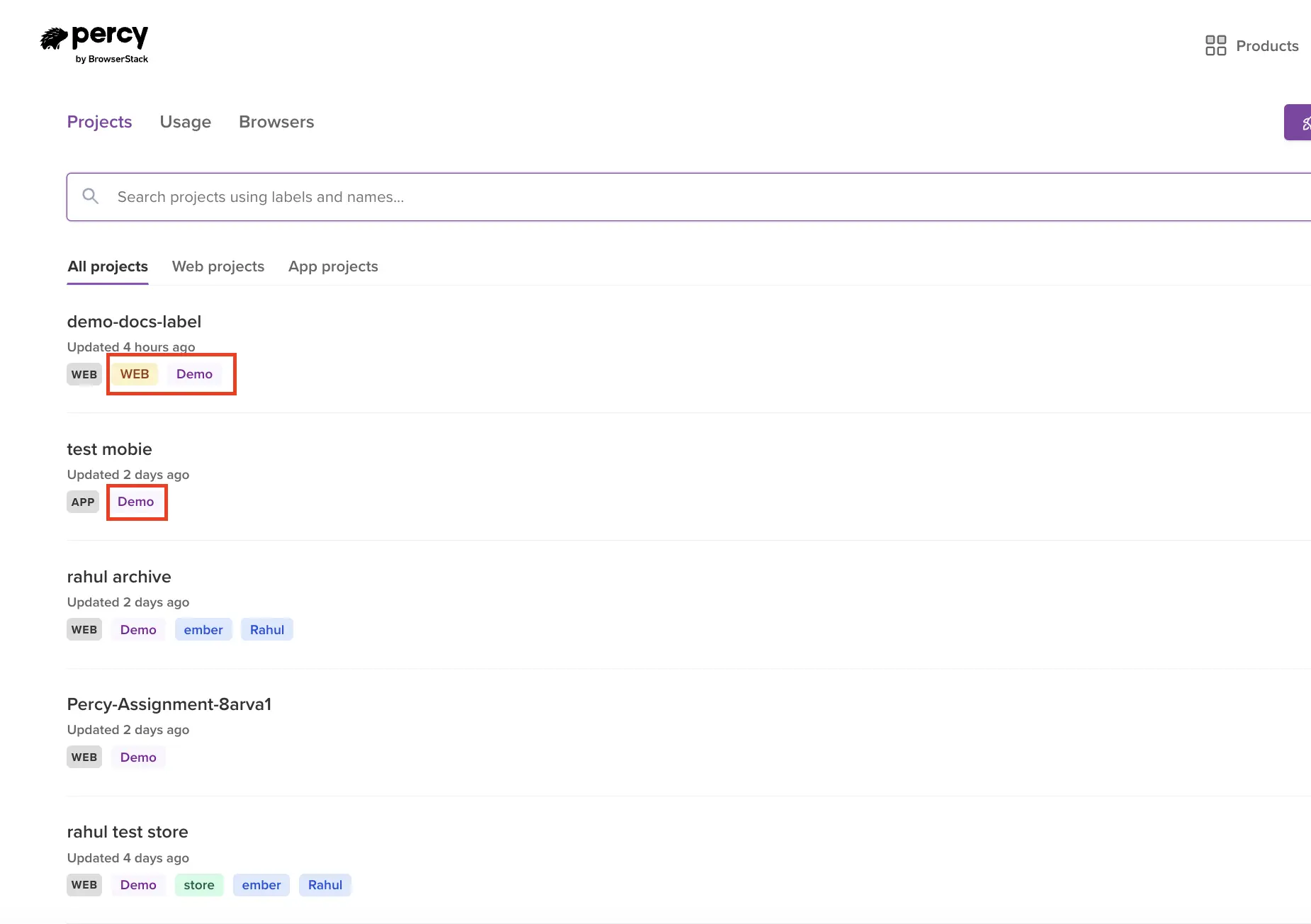The width and height of the screenshot is (1311, 924).
Task: Open the Percy-Assignment-8arva1 project
Action: click(169, 704)
